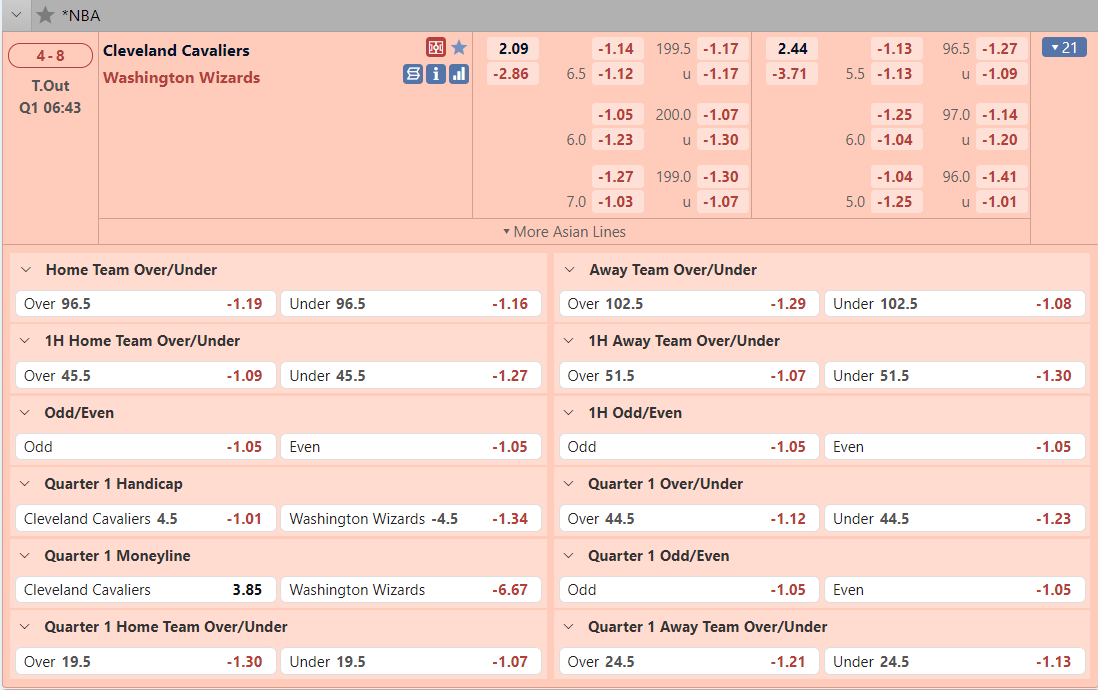
Task: Collapse the Away Team Over/Under section
Action: point(569,270)
